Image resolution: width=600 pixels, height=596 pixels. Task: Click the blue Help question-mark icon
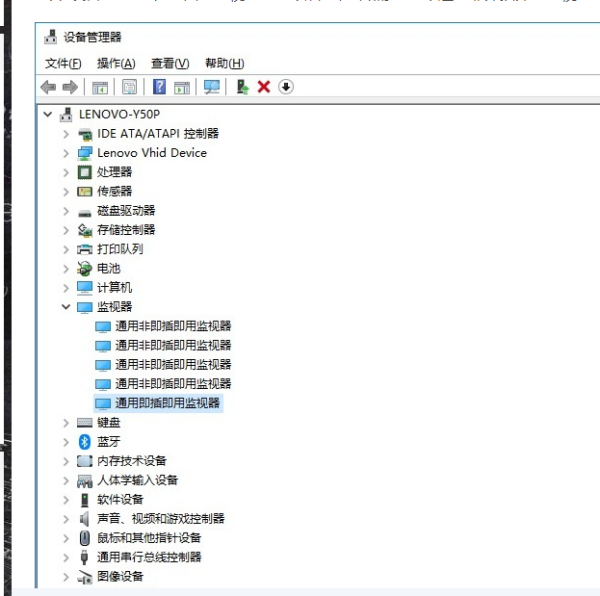click(x=160, y=87)
